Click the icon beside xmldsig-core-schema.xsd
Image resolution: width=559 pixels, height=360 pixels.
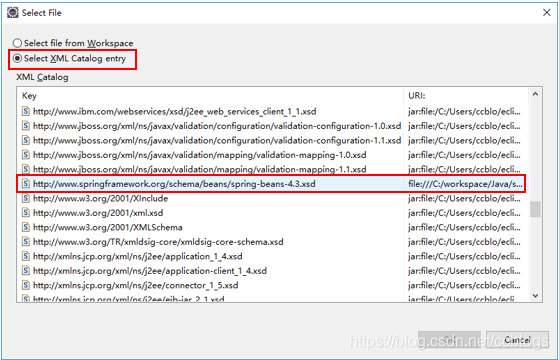26,242
